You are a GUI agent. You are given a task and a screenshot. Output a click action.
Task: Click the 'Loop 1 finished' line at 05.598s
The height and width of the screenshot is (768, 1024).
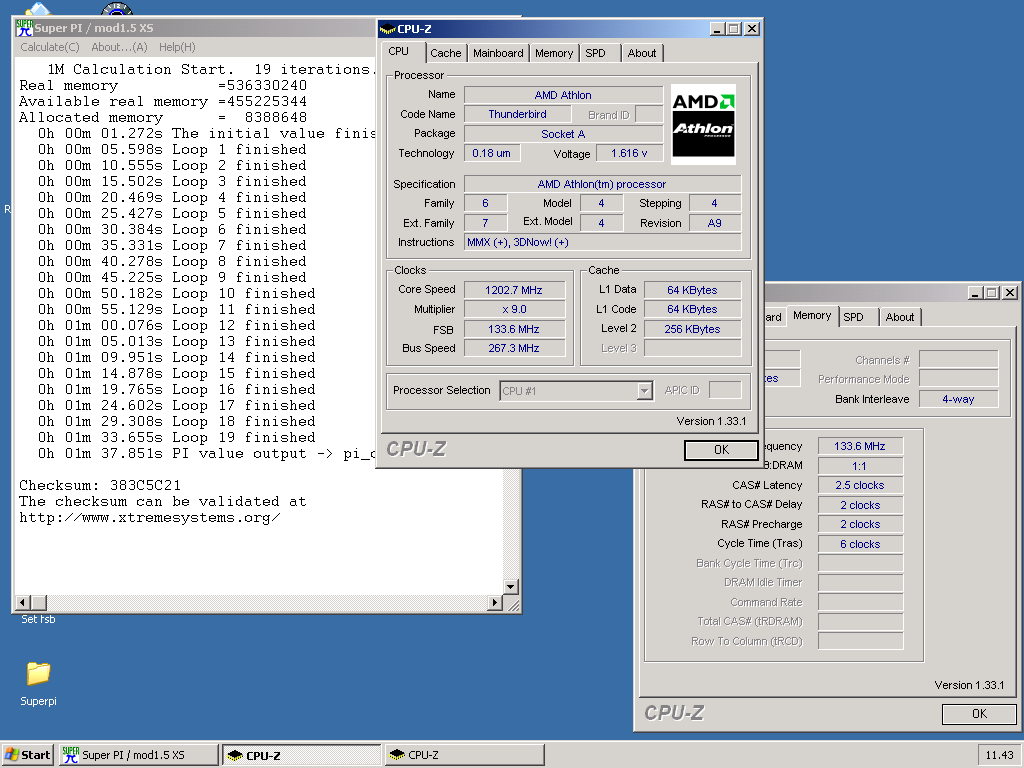coord(172,150)
